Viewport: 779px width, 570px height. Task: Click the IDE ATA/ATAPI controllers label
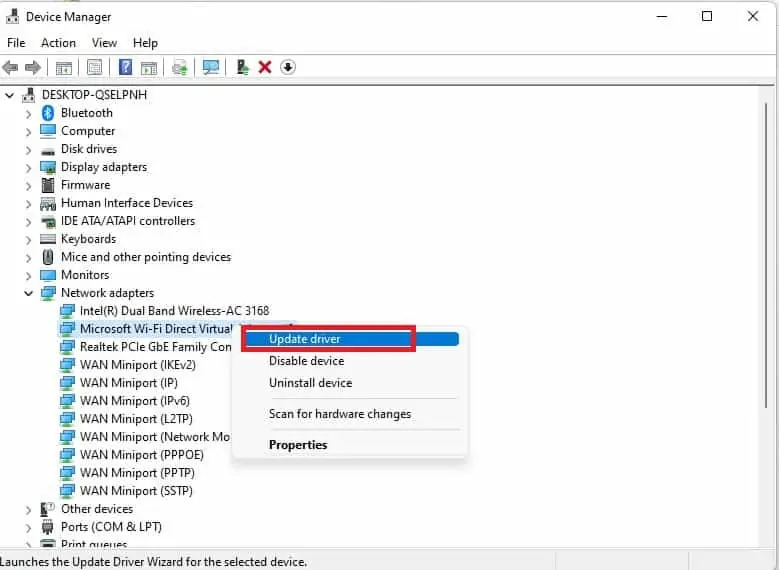pyautogui.click(x=128, y=221)
